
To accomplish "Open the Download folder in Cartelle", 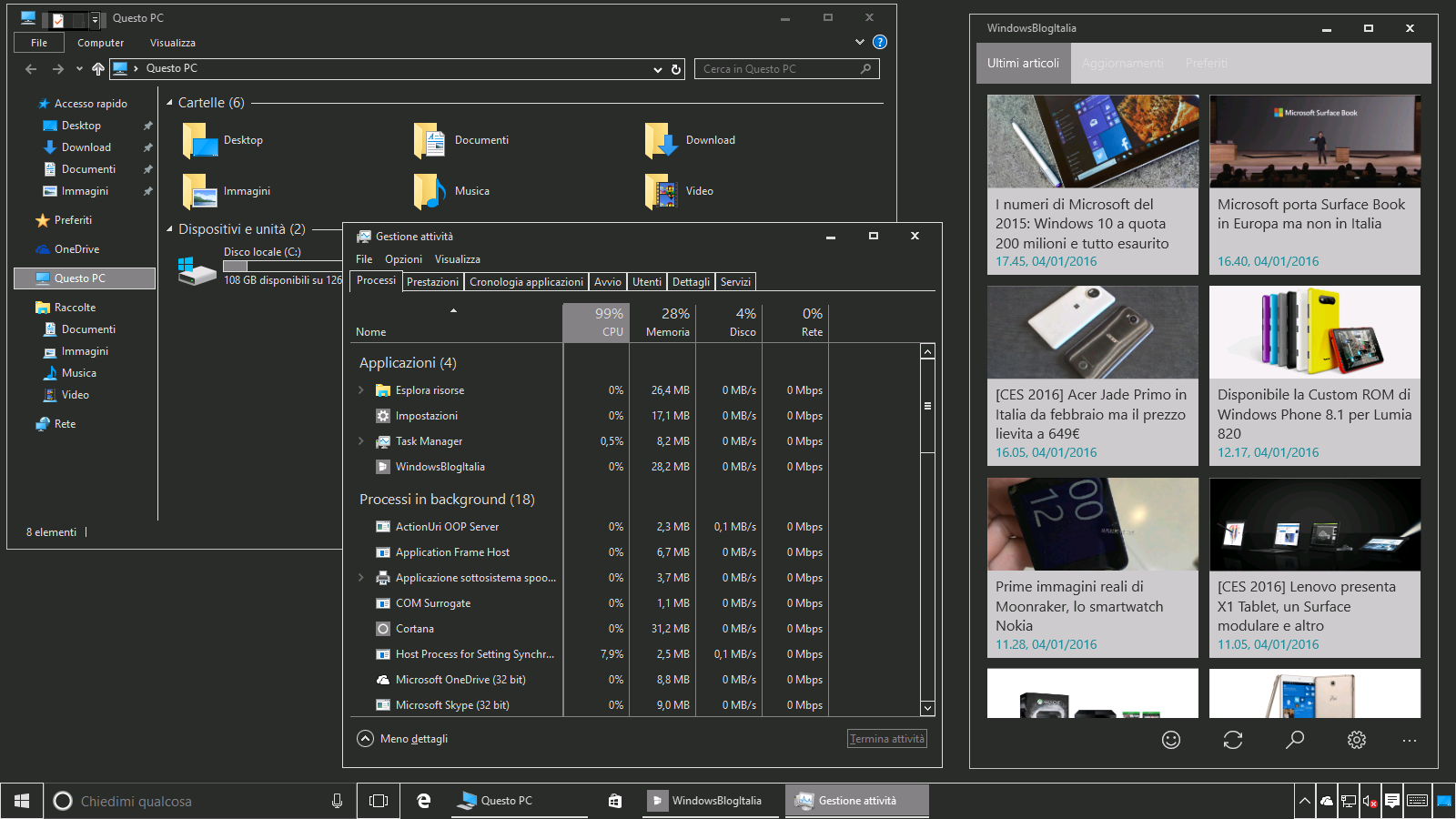I will [x=662, y=141].
